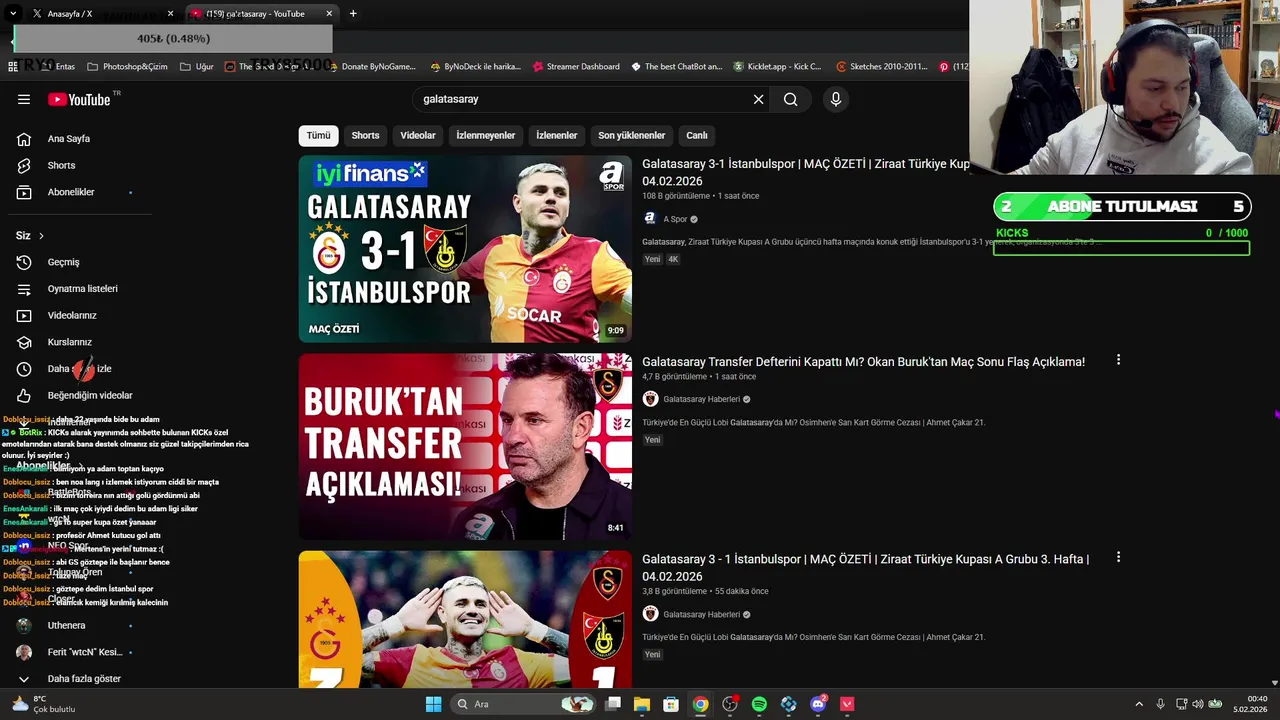Open volume control in system tray
Screen dimensions: 1280x720
pos(1198,704)
